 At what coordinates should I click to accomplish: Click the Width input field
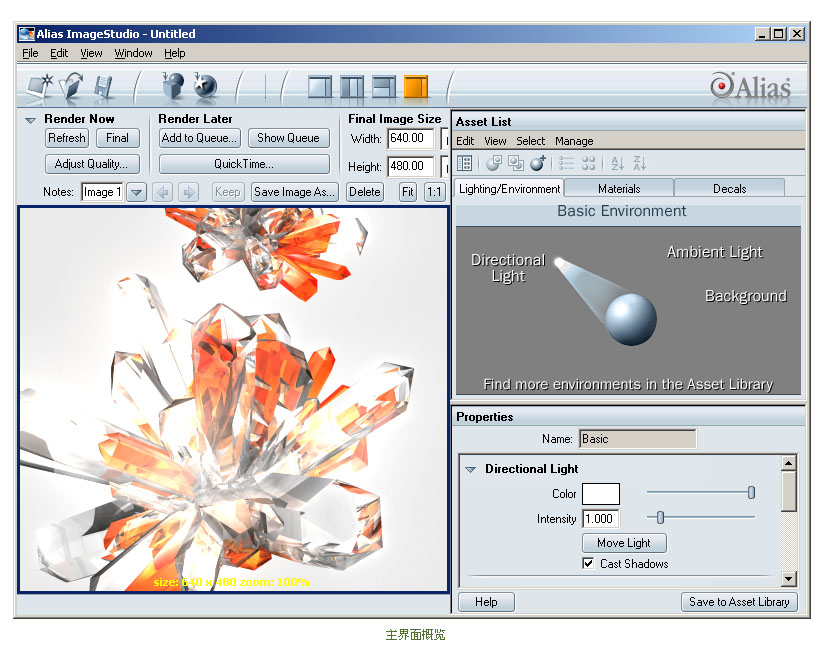pos(410,139)
